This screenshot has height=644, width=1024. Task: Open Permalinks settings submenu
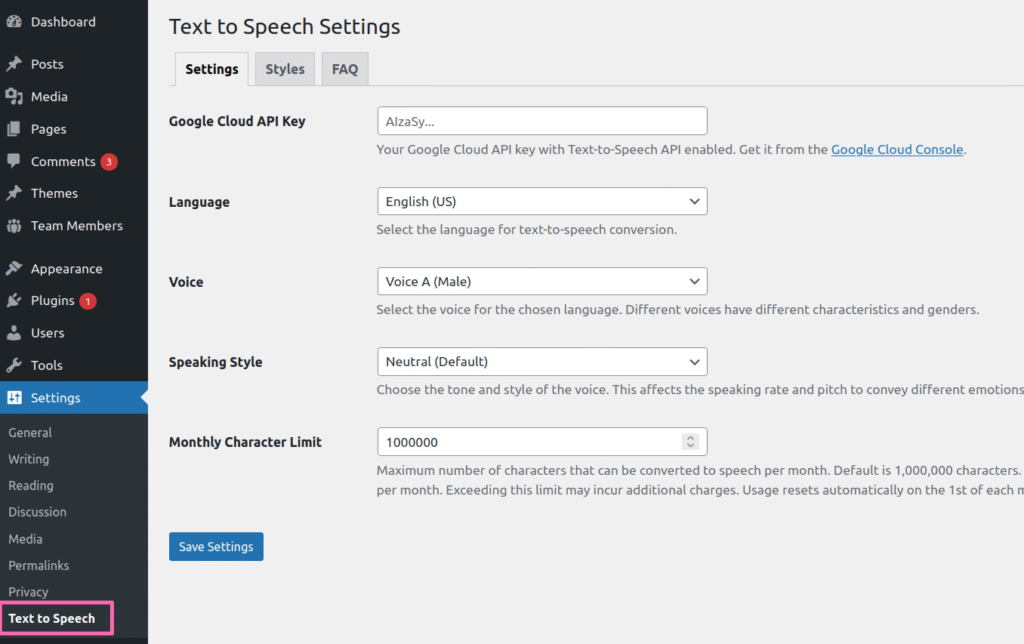(x=39, y=565)
